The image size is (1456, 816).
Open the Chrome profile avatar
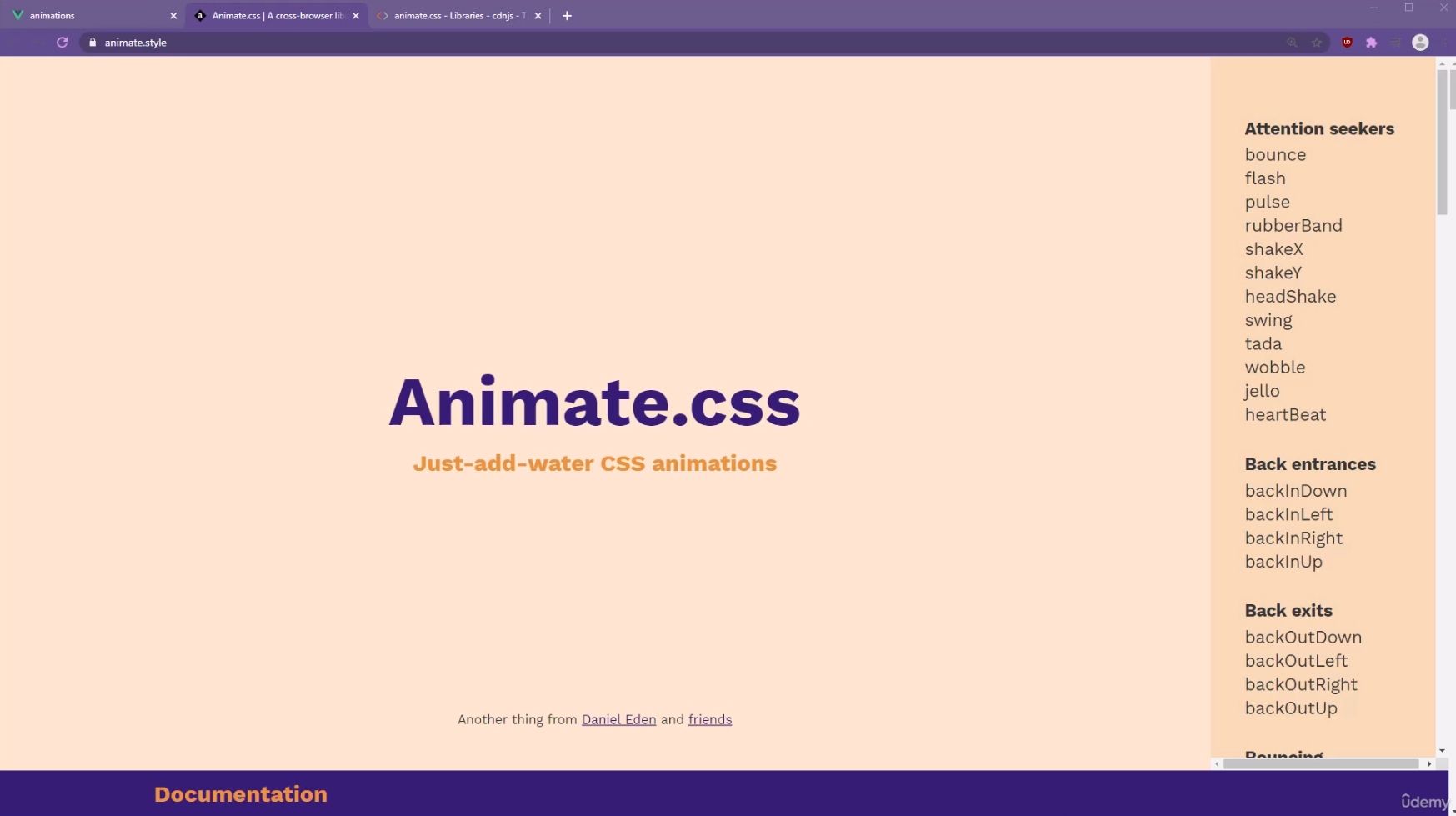[1421, 43]
